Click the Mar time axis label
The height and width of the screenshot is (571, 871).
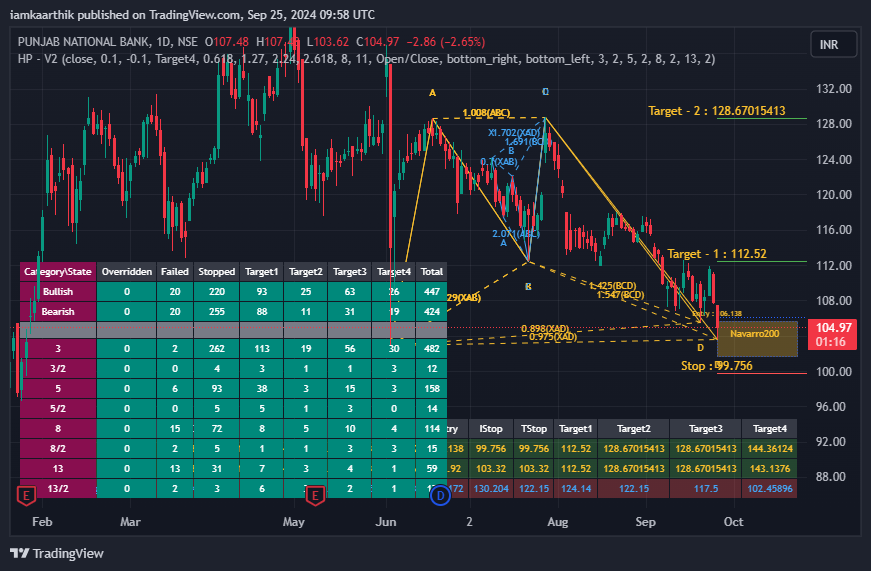pyautogui.click(x=131, y=522)
